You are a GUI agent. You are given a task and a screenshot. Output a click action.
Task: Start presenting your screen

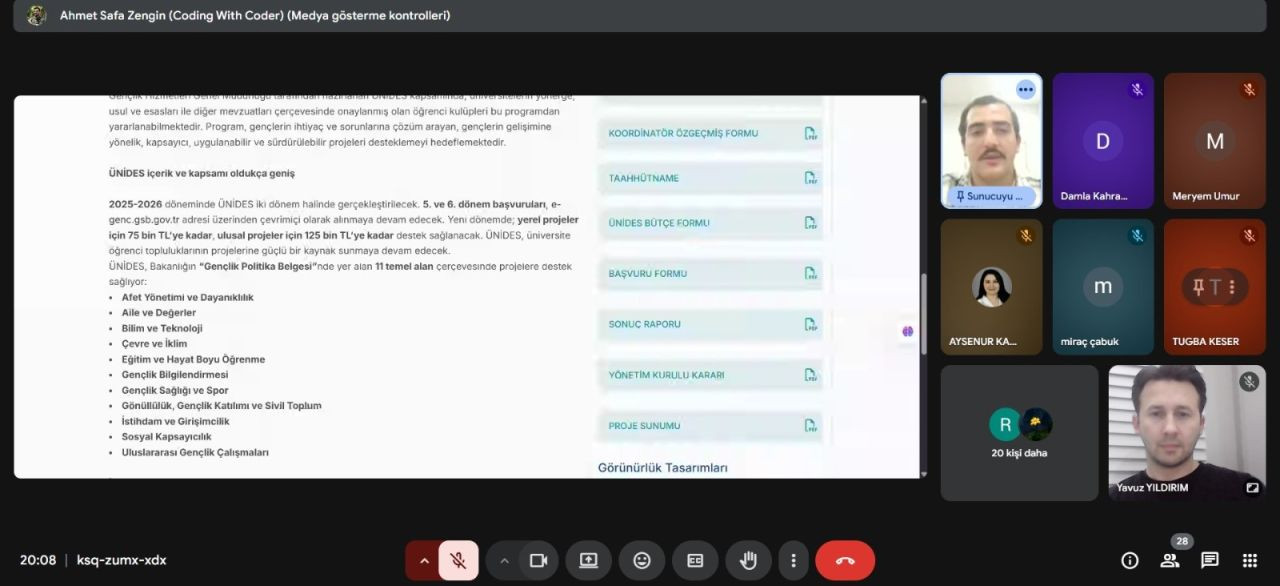pos(588,561)
